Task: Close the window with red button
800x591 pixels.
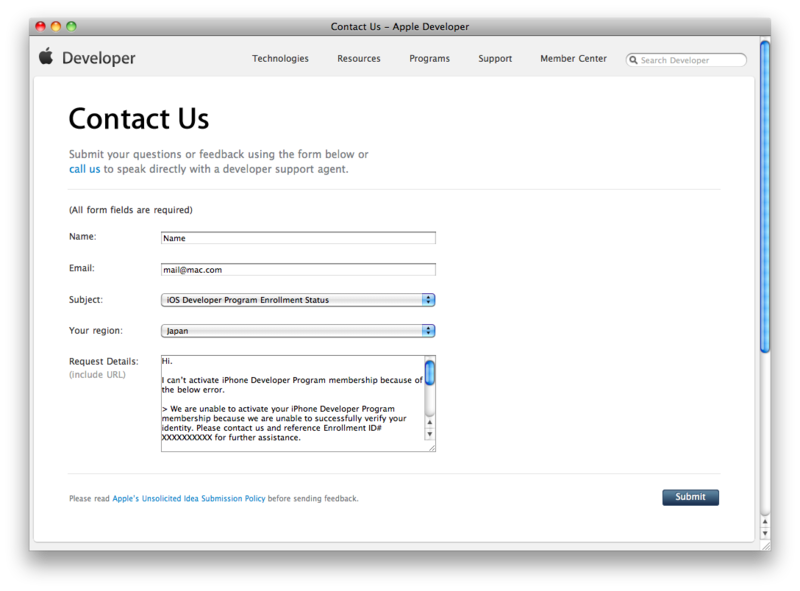Action: [40, 26]
